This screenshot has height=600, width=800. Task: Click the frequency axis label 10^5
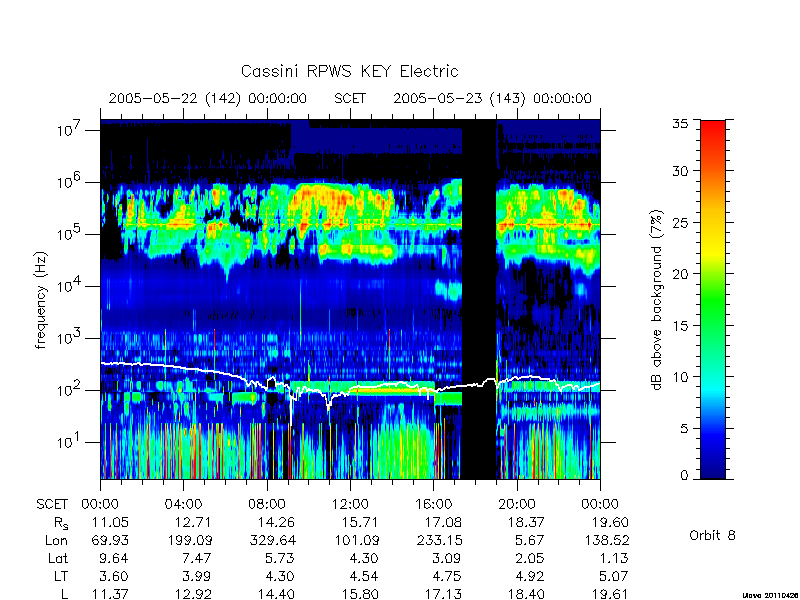coord(69,233)
